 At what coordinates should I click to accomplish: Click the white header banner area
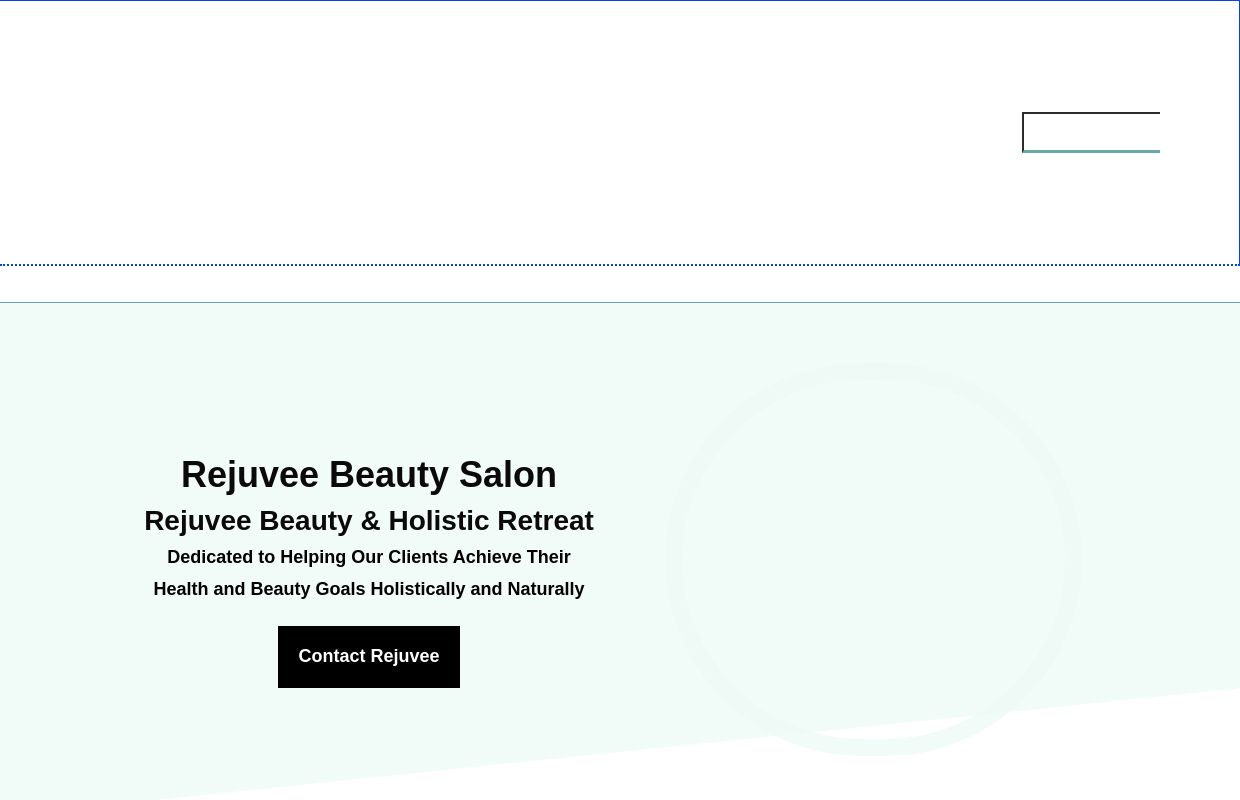pos(500,130)
